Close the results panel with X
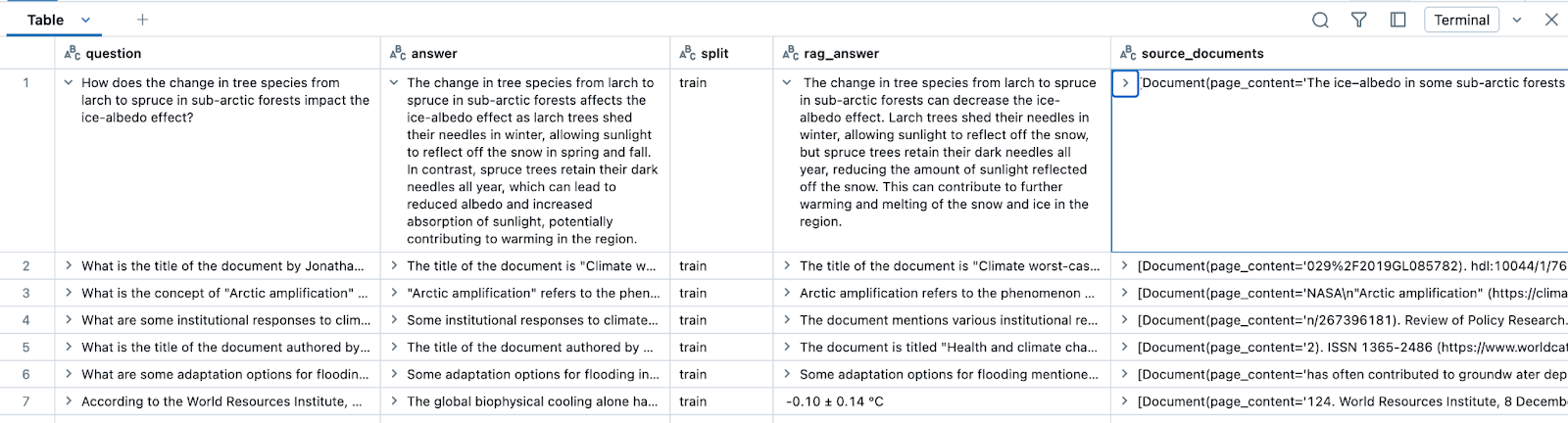 (1551, 20)
